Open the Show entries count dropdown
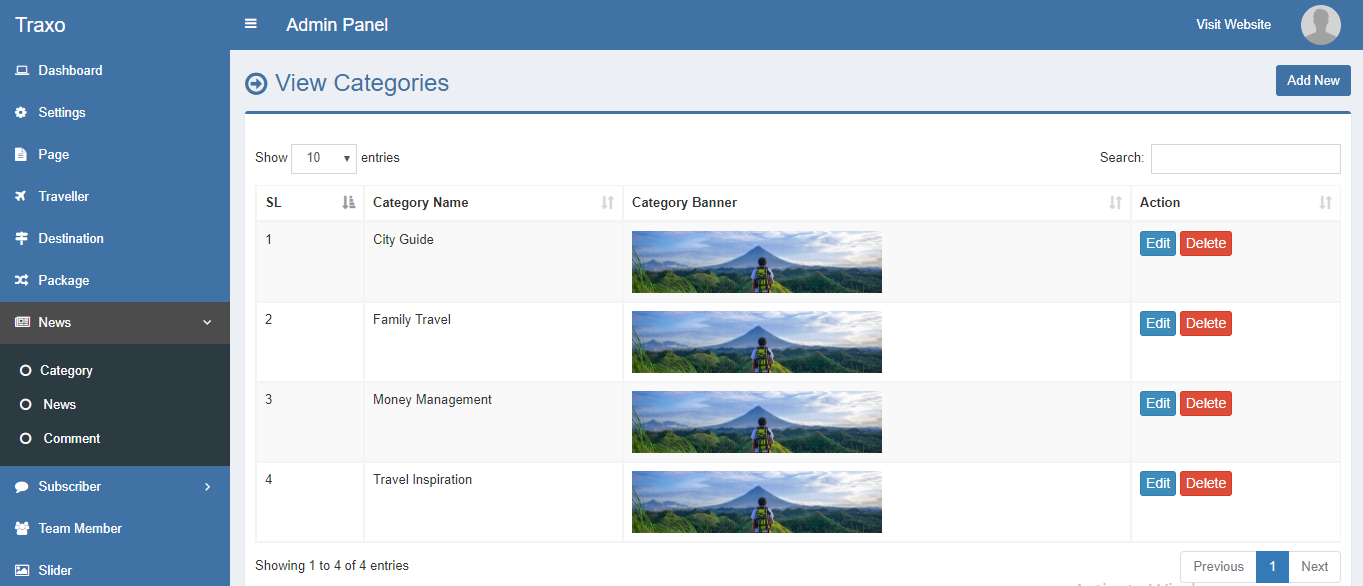 click(x=324, y=158)
